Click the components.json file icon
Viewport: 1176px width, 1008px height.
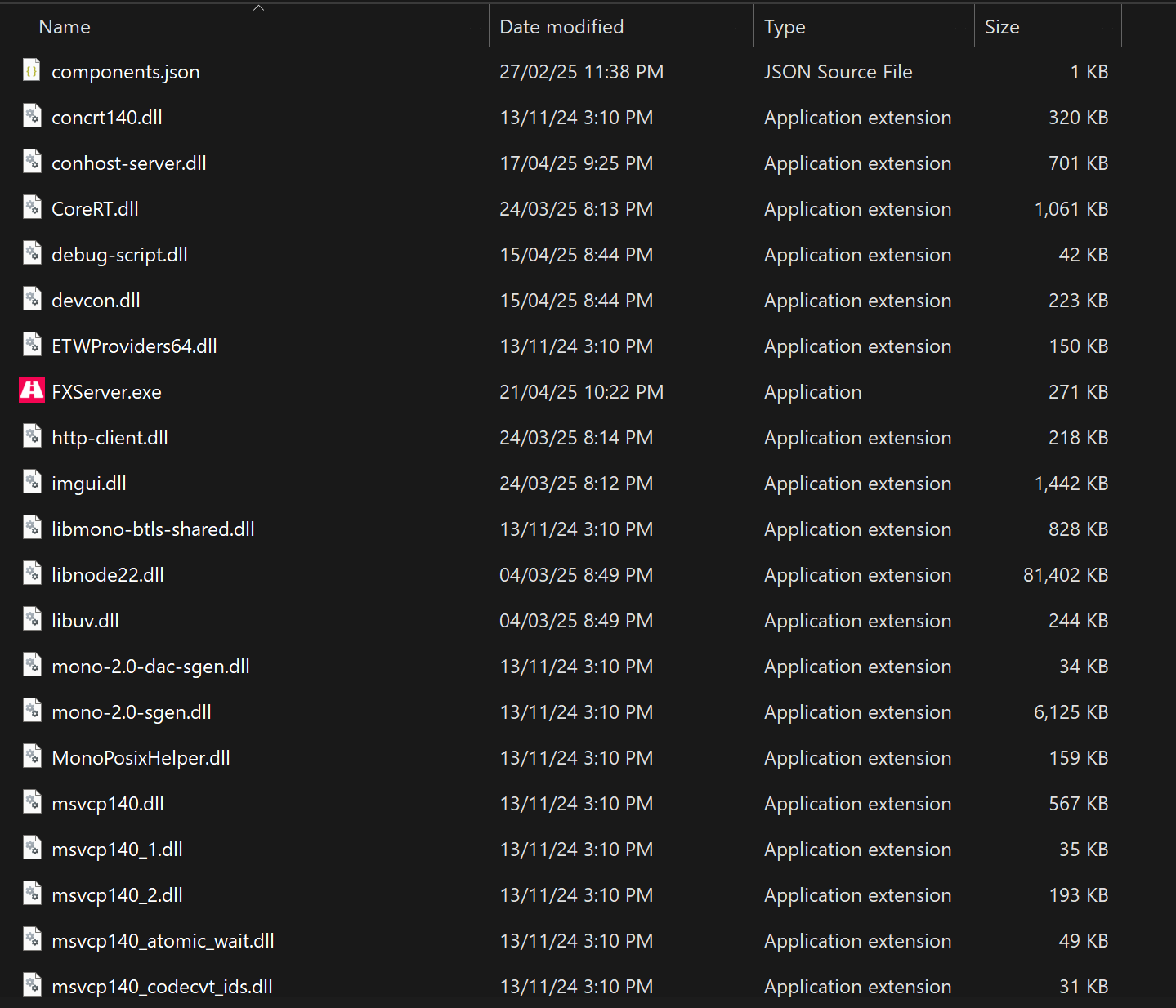tap(32, 71)
